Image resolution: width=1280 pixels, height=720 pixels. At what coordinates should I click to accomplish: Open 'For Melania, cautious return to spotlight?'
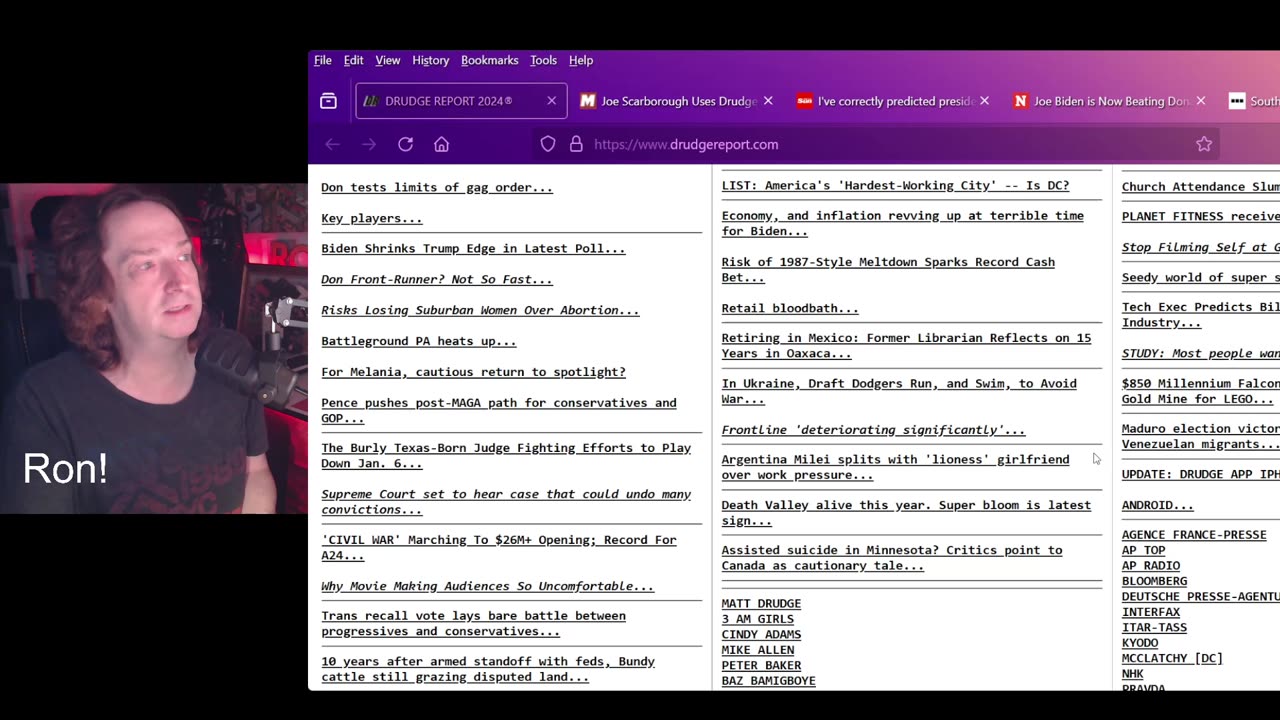473,372
